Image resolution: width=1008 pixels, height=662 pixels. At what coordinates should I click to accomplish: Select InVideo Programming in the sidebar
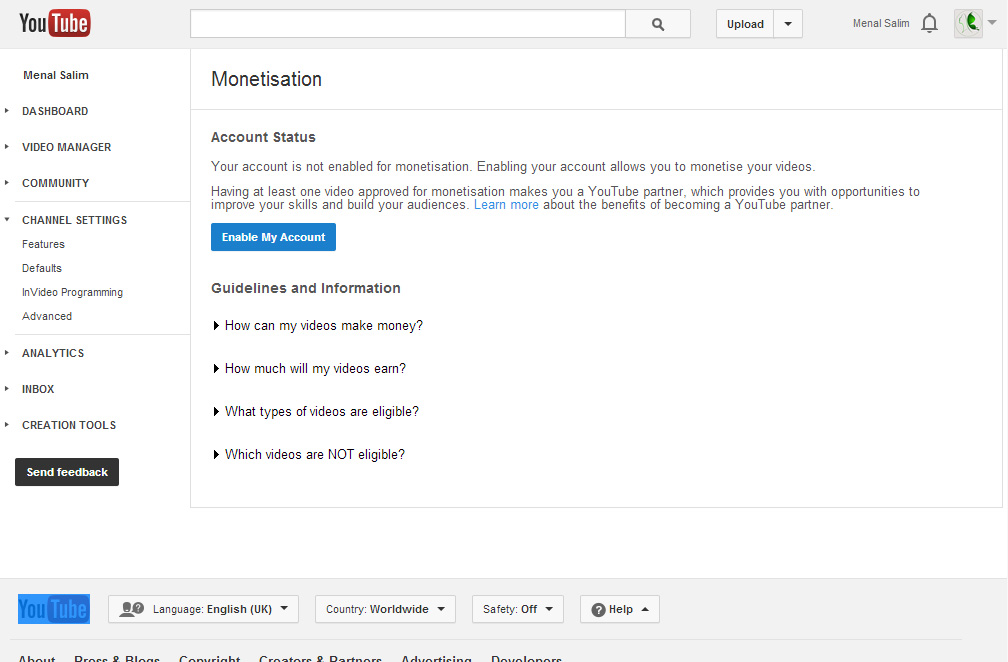pos(72,292)
